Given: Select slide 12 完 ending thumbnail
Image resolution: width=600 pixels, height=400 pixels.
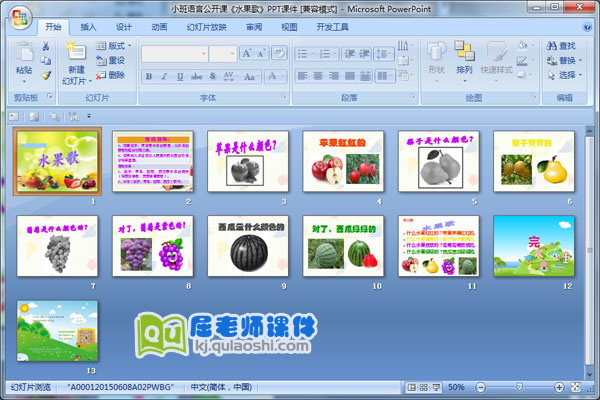Looking at the screenshot, I should coord(534,246).
